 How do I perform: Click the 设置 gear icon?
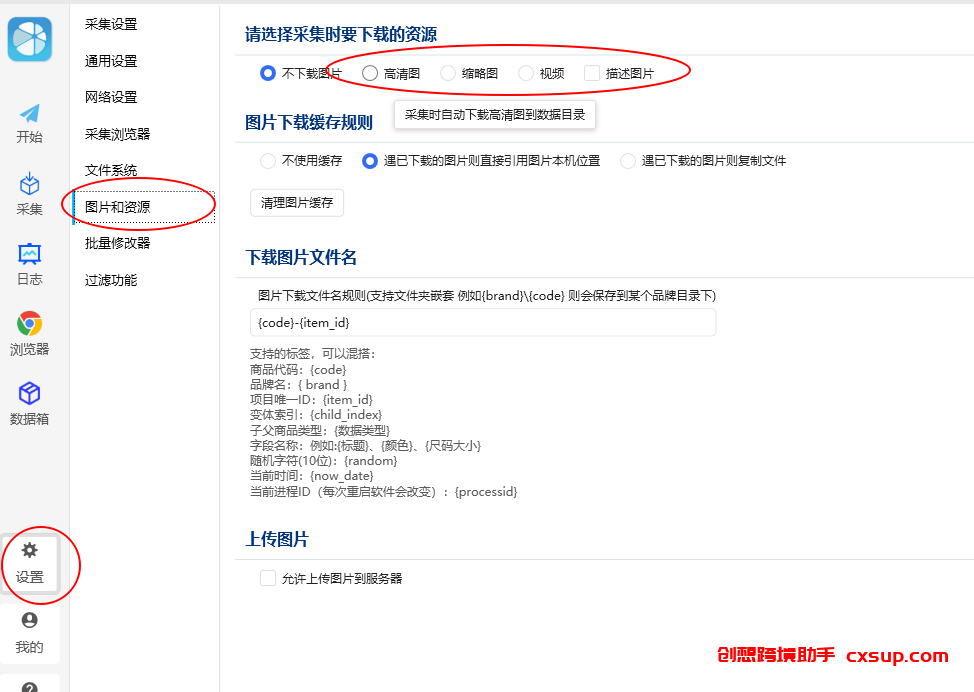29,550
